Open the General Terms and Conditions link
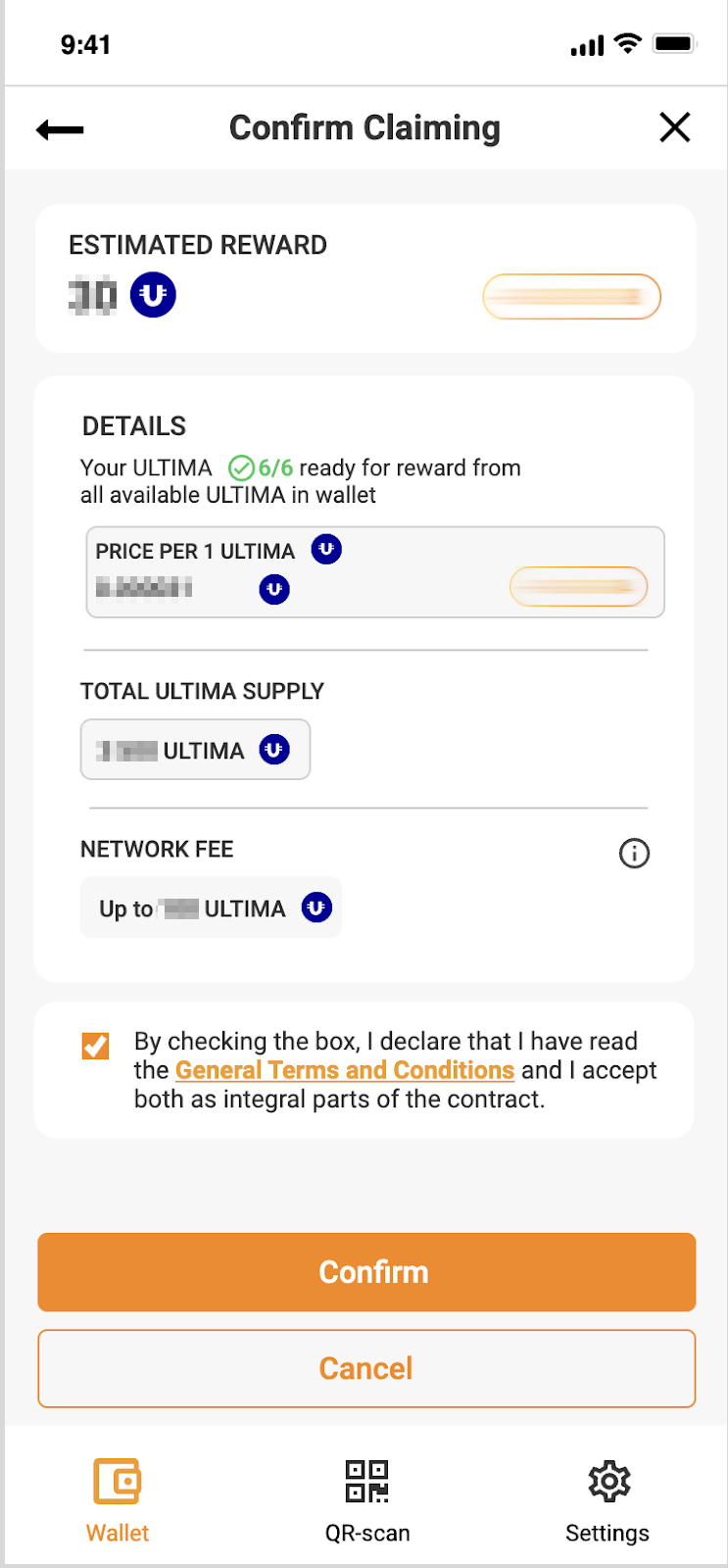The width and height of the screenshot is (728, 1568). [x=345, y=1070]
